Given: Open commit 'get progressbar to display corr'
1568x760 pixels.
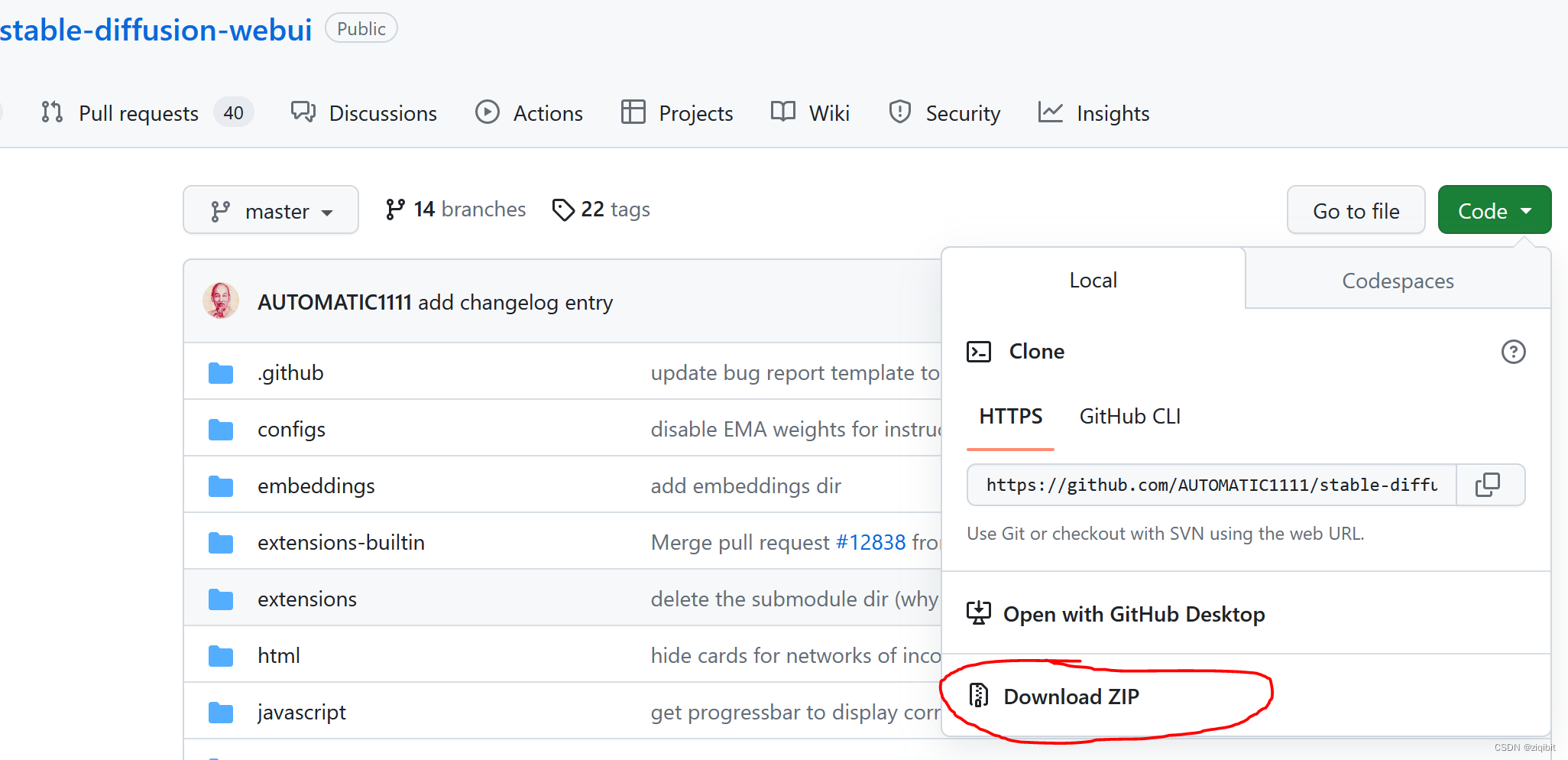Looking at the screenshot, I should [x=795, y=712].
